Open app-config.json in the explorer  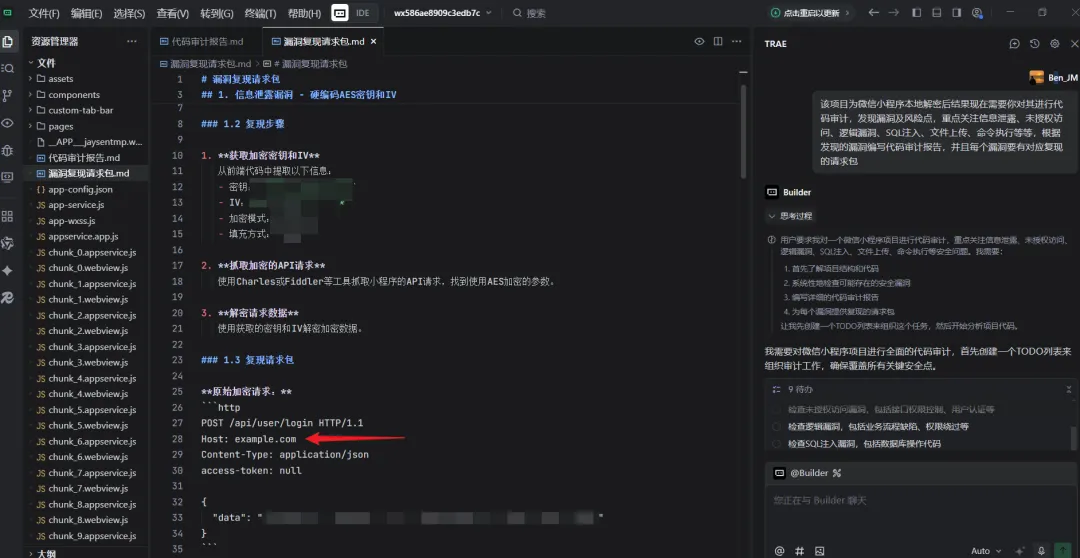point(80,189)
